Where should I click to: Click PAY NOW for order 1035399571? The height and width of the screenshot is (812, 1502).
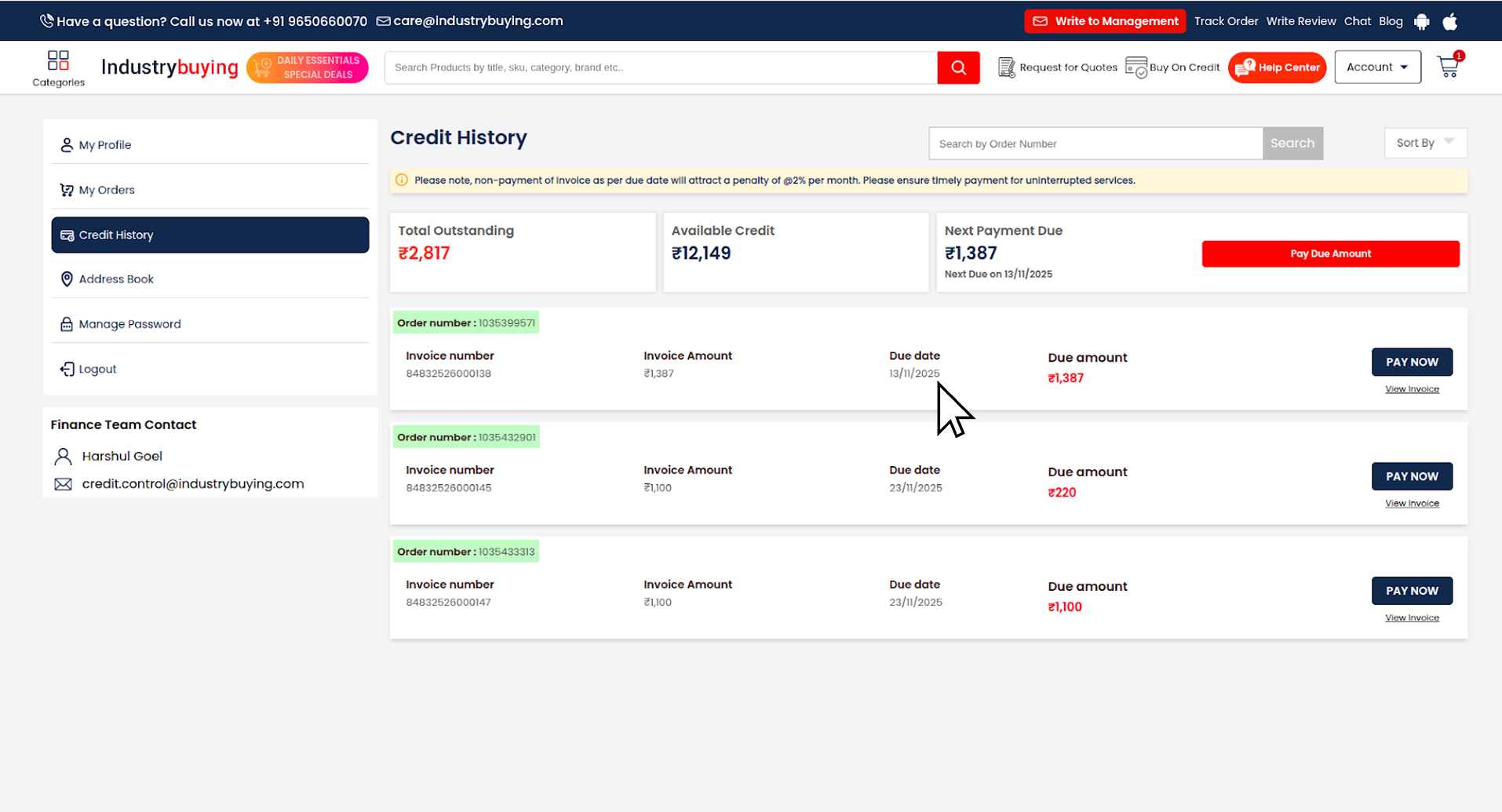coord(1412,362)
